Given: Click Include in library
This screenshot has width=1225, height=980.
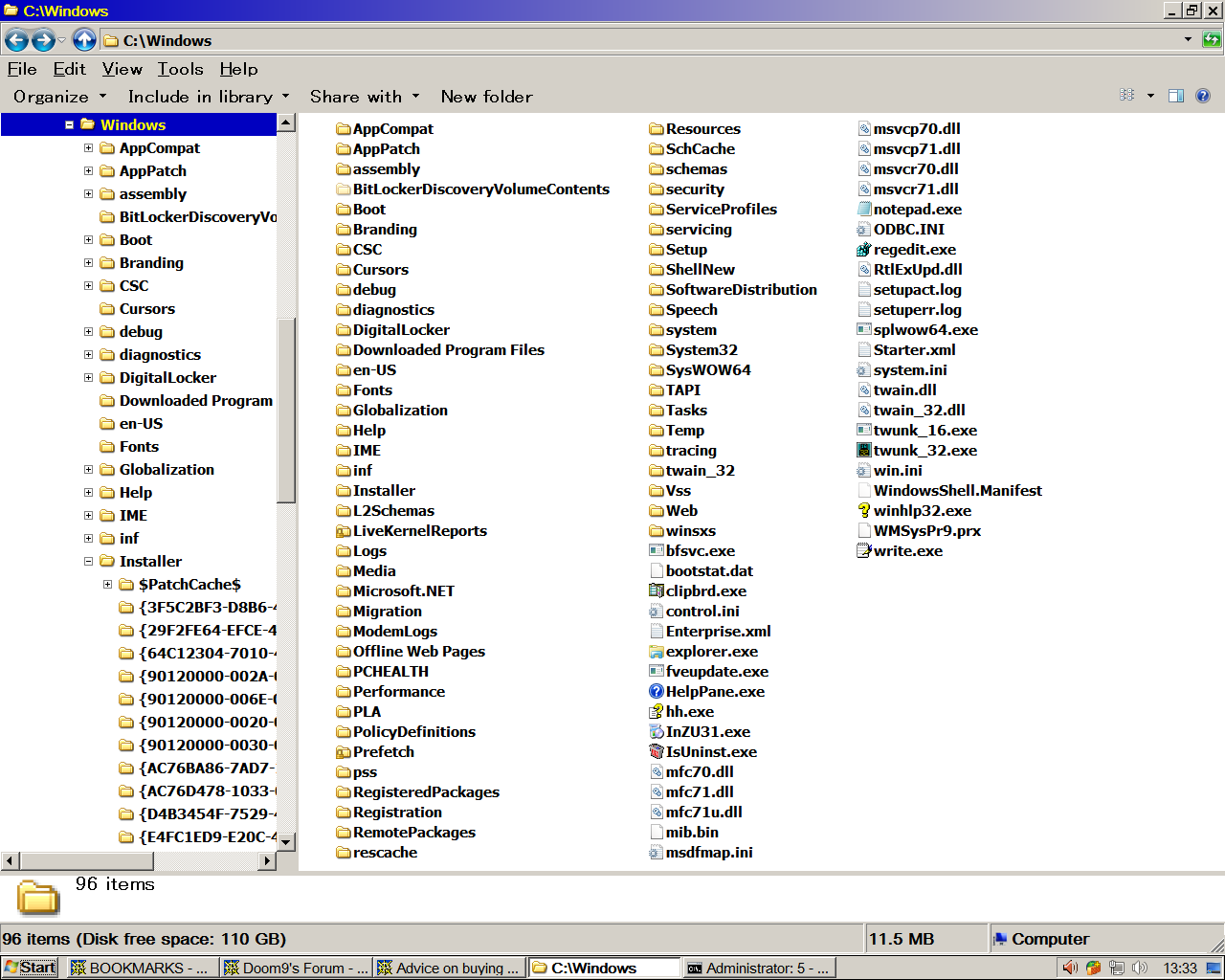Looking at the screenshot, I should tap(208, 97).
